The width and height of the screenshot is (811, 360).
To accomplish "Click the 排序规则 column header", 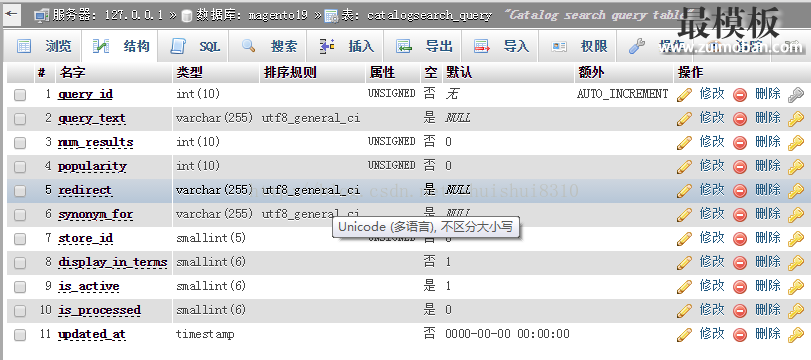I will [290, 72].
